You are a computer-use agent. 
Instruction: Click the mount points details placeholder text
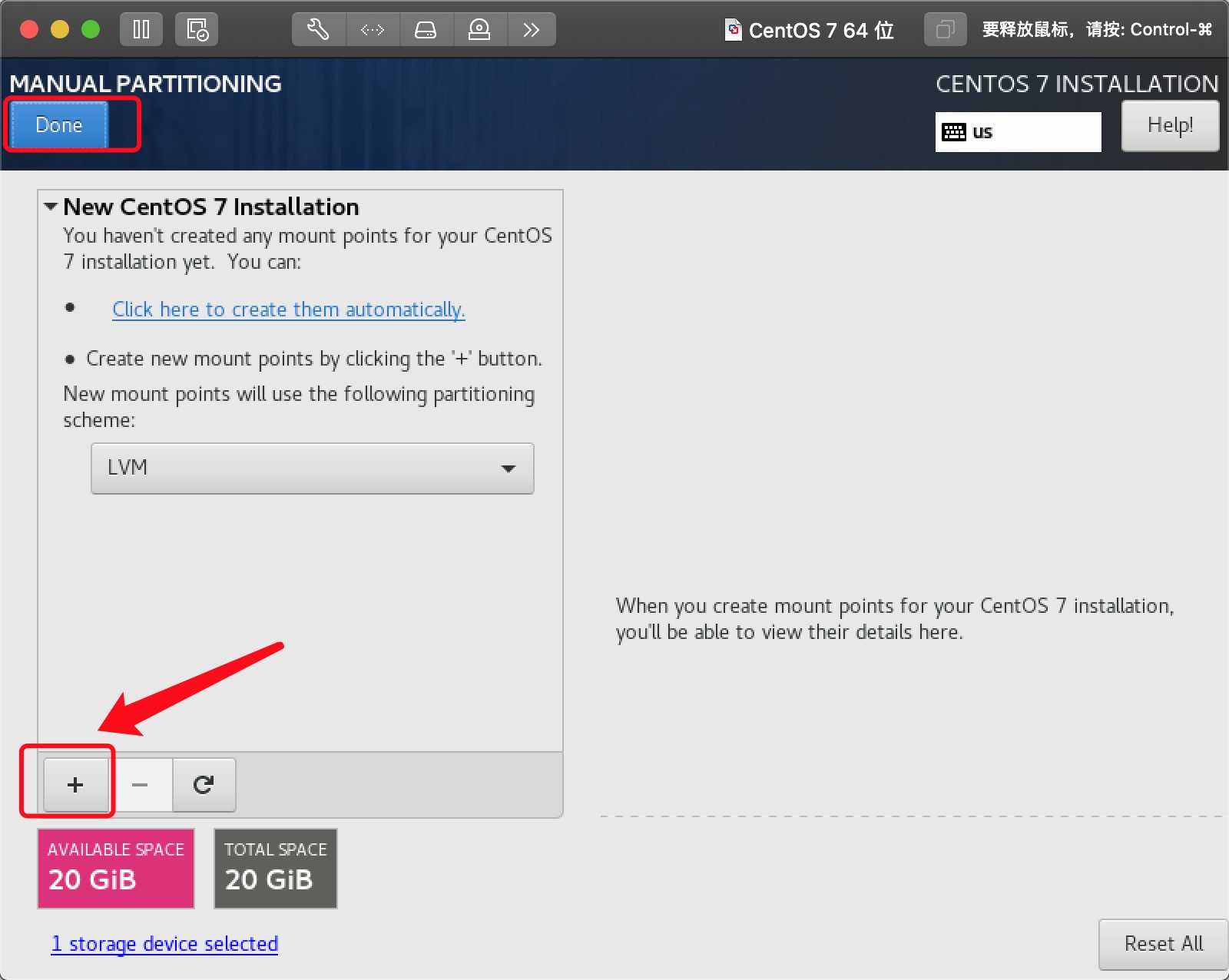point(895,619)
